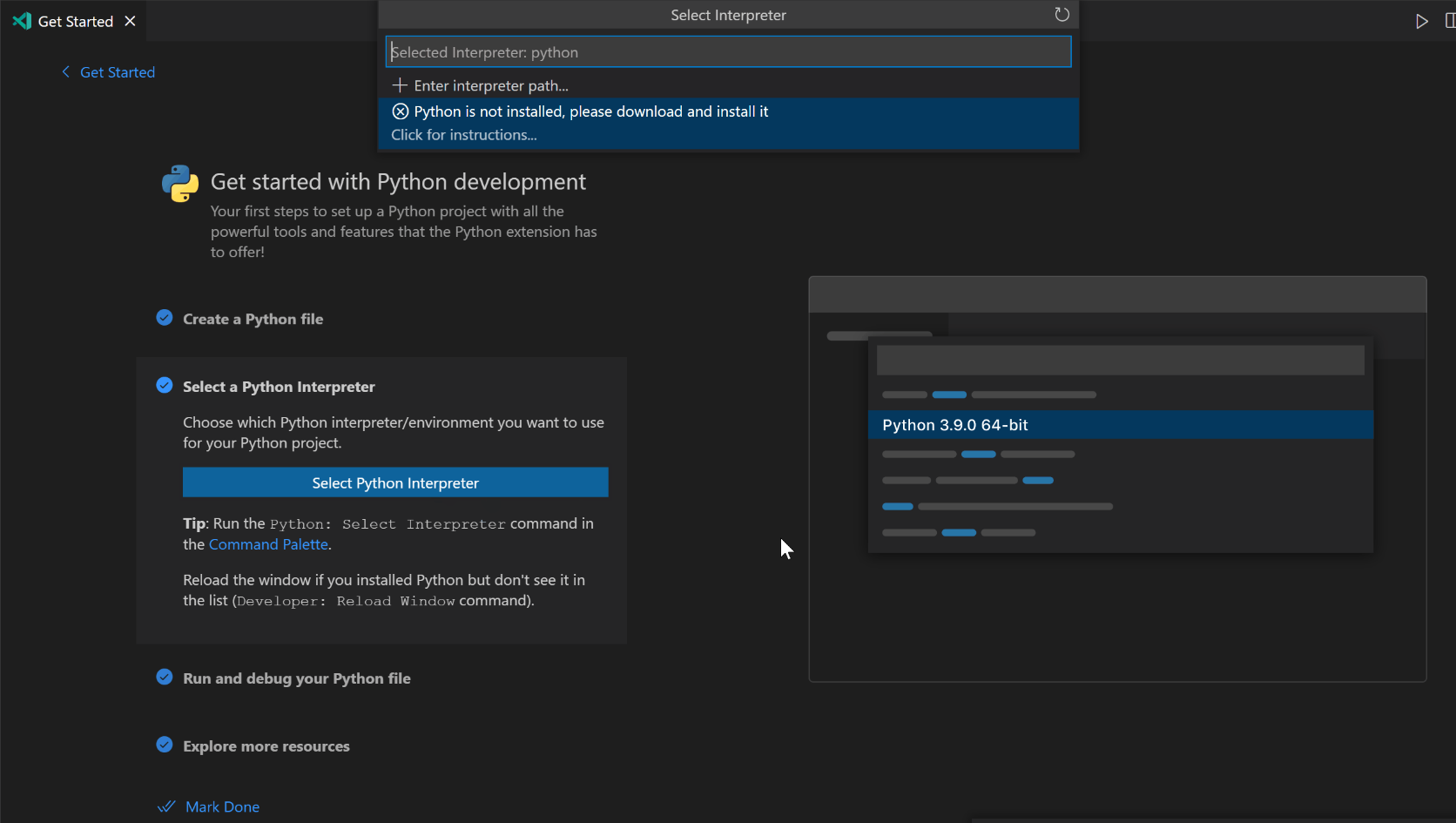The image size is (1456, 823).
Task: Click the Select Python Interpreter button
Action: pyautogui.click(x=395, y=482)
